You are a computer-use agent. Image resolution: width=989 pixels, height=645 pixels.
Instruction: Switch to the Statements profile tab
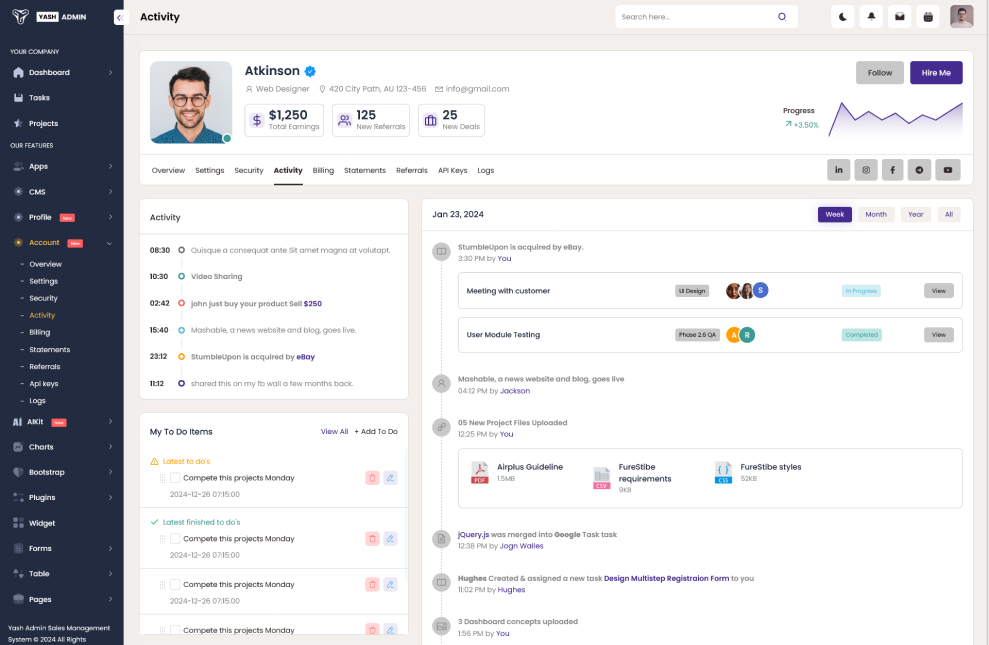pos(365,170)
